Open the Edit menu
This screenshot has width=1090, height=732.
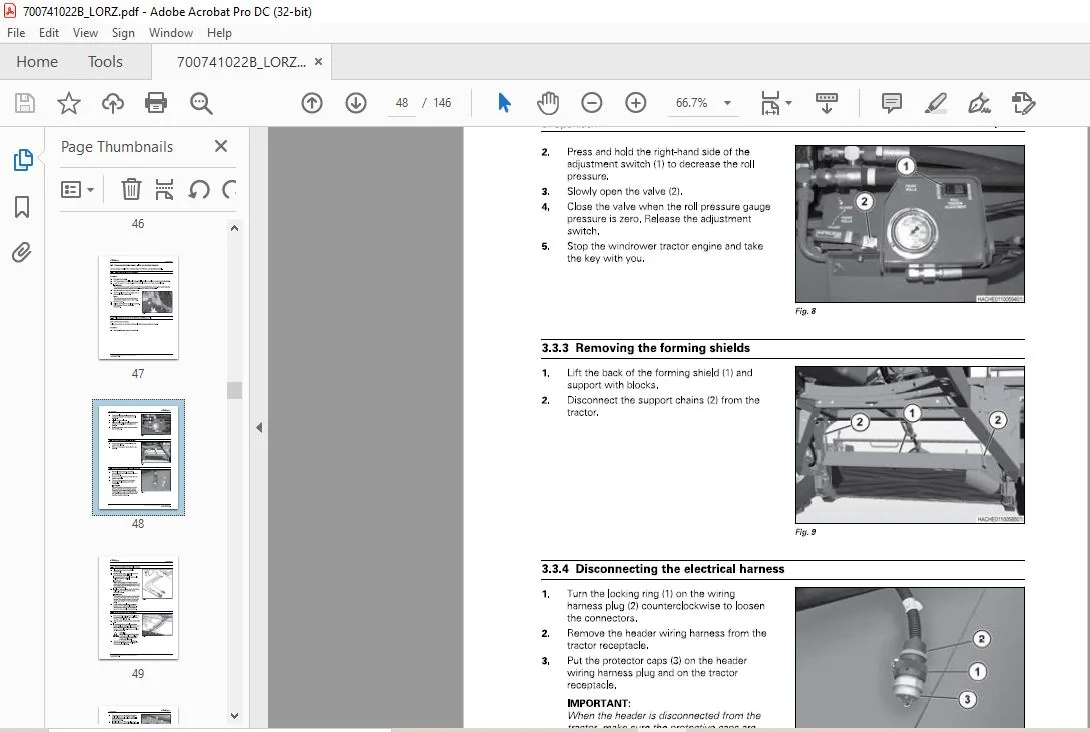[49, 33]
